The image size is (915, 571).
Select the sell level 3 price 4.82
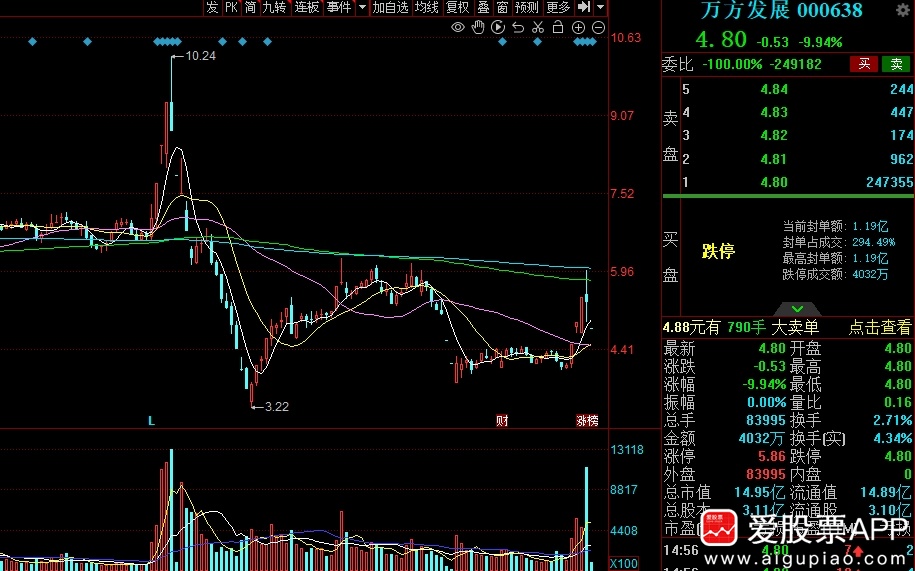click(774, 135)
